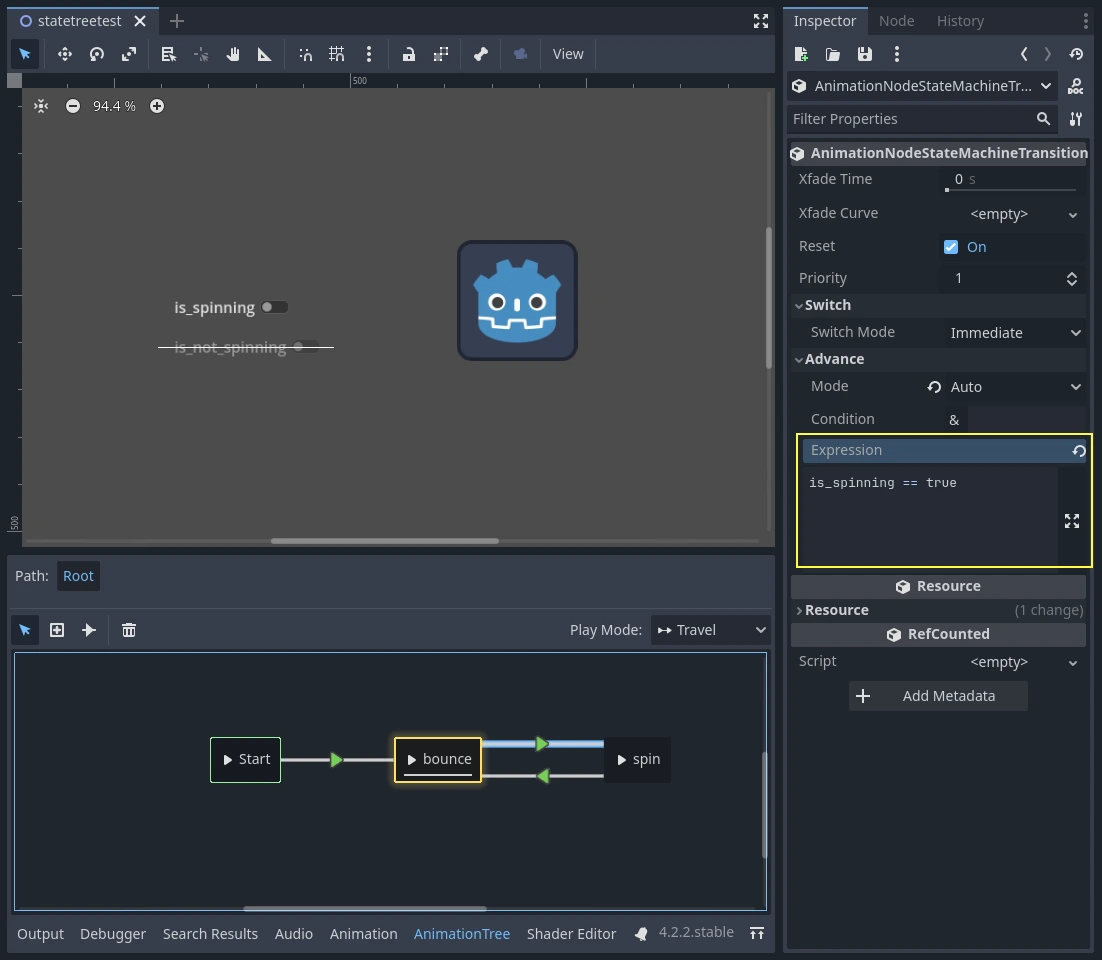Image resolution: width=1102 pixels, height=960 pixels.
Task: Select the Move Mode tool
Action: point(65,54)
